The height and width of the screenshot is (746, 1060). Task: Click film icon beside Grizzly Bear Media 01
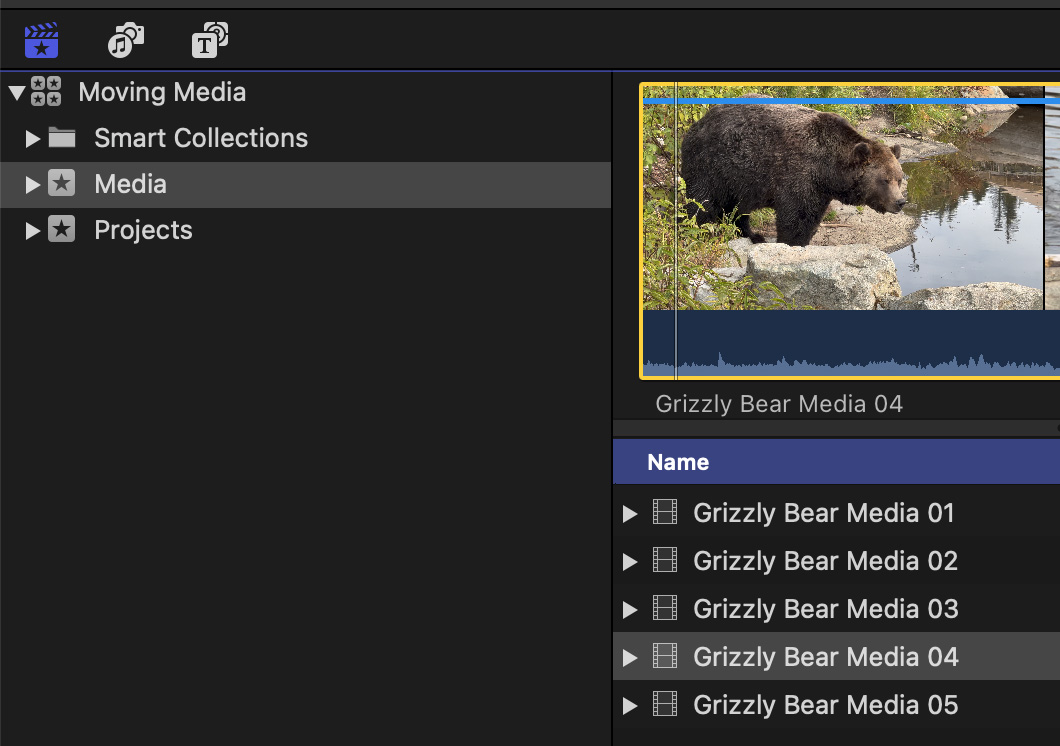point(665,513)
